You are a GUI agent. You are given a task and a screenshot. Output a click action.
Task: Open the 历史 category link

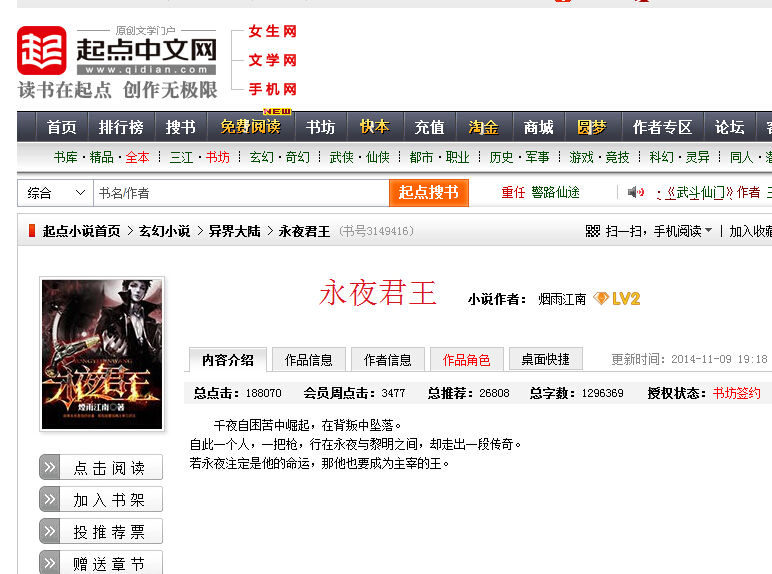coord(501,157)
